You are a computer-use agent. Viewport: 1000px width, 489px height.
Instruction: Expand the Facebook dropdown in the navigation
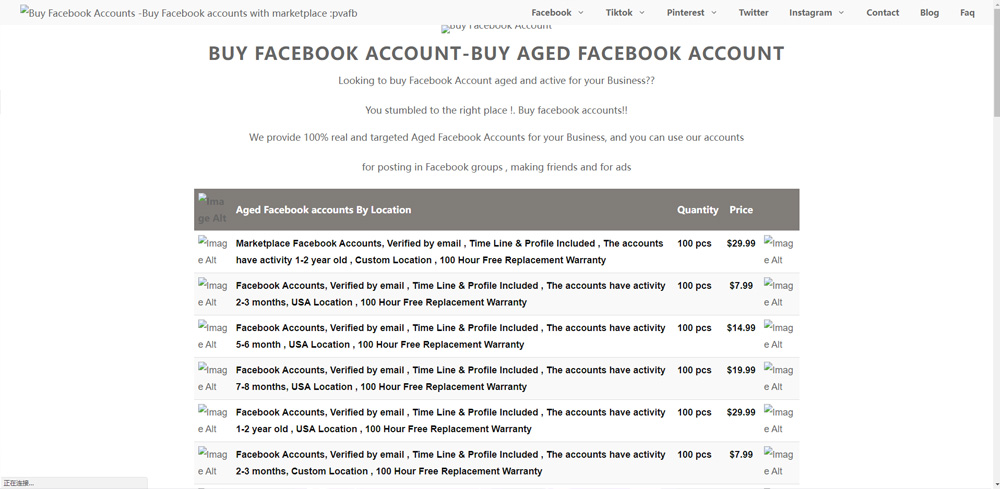(557, 13)
